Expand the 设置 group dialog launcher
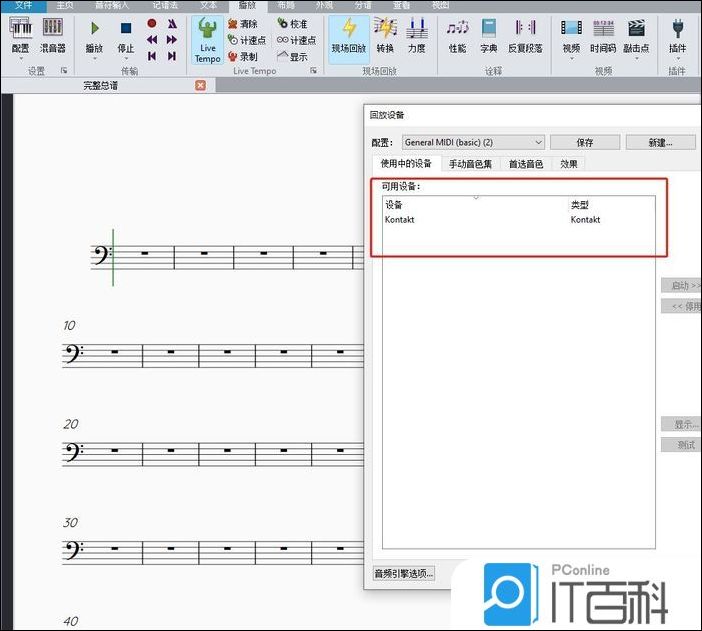702x631 pixels. (64, 71)
